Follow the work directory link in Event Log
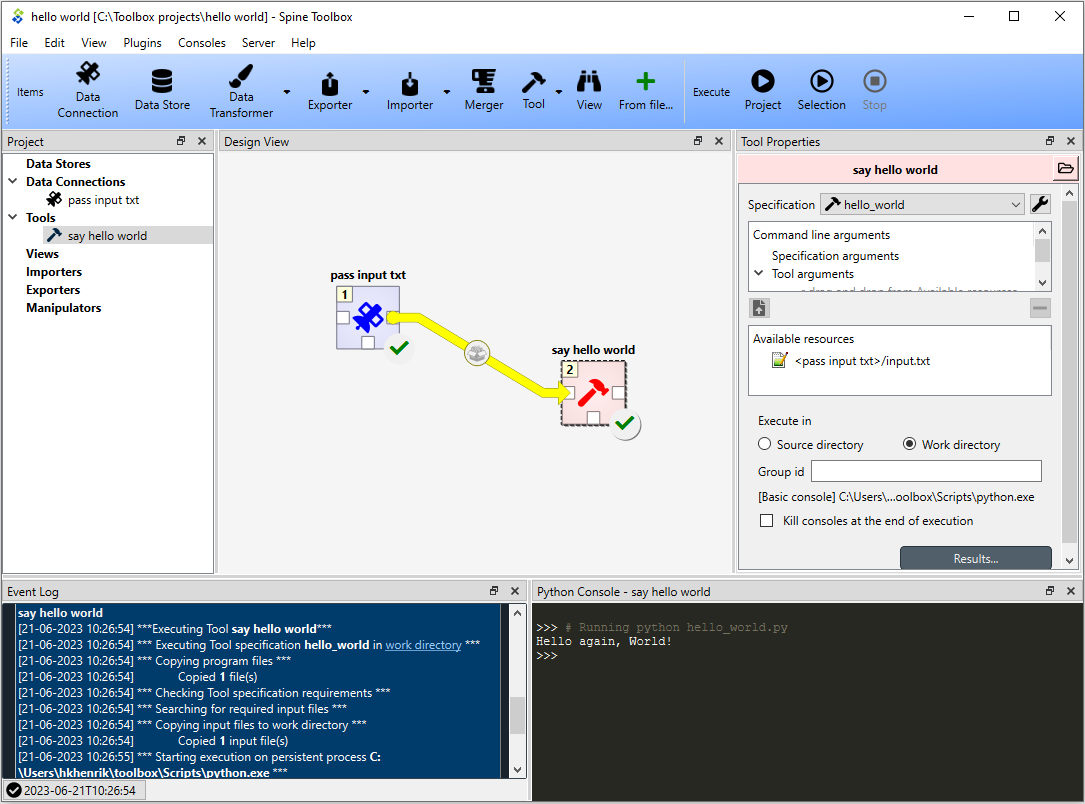Image resolution: width=1085 pixels, height=804 pixels. click(x=423, y=645)
